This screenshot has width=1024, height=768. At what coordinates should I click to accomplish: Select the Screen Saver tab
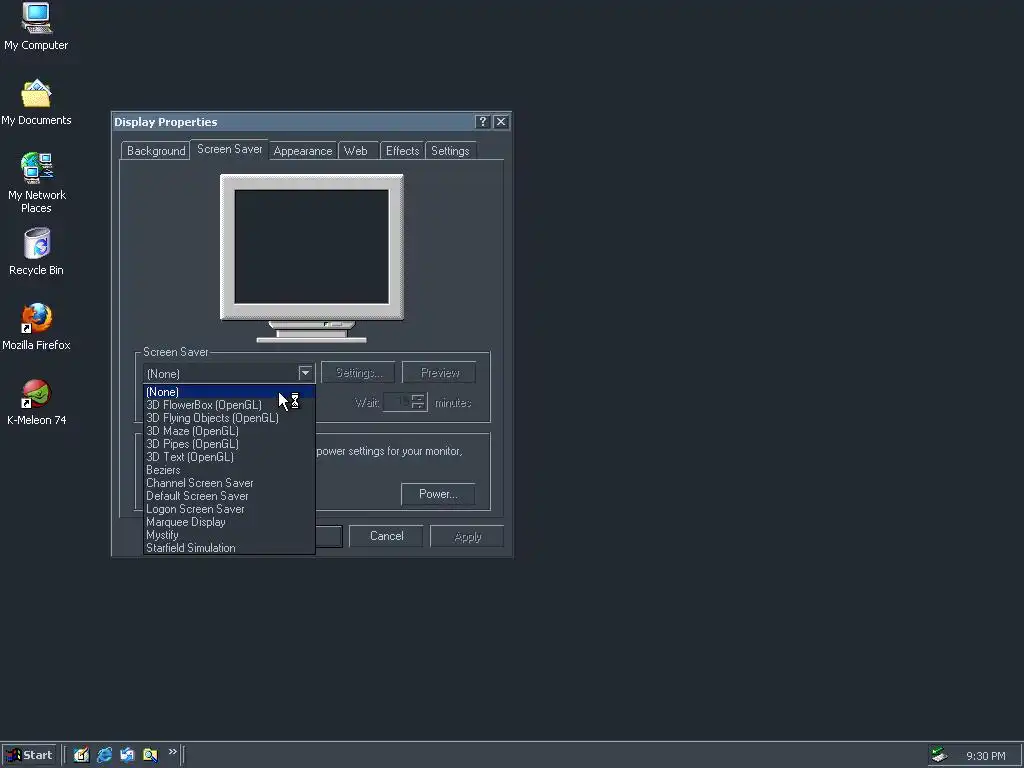229,149
